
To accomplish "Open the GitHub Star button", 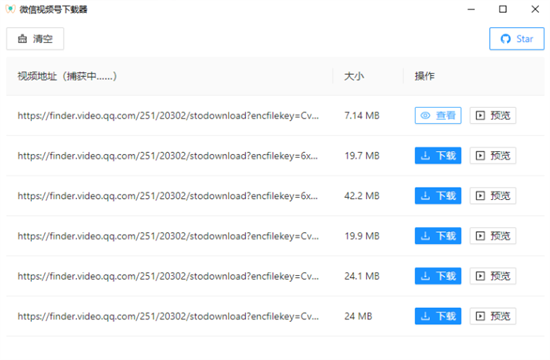I will (517, 39).
